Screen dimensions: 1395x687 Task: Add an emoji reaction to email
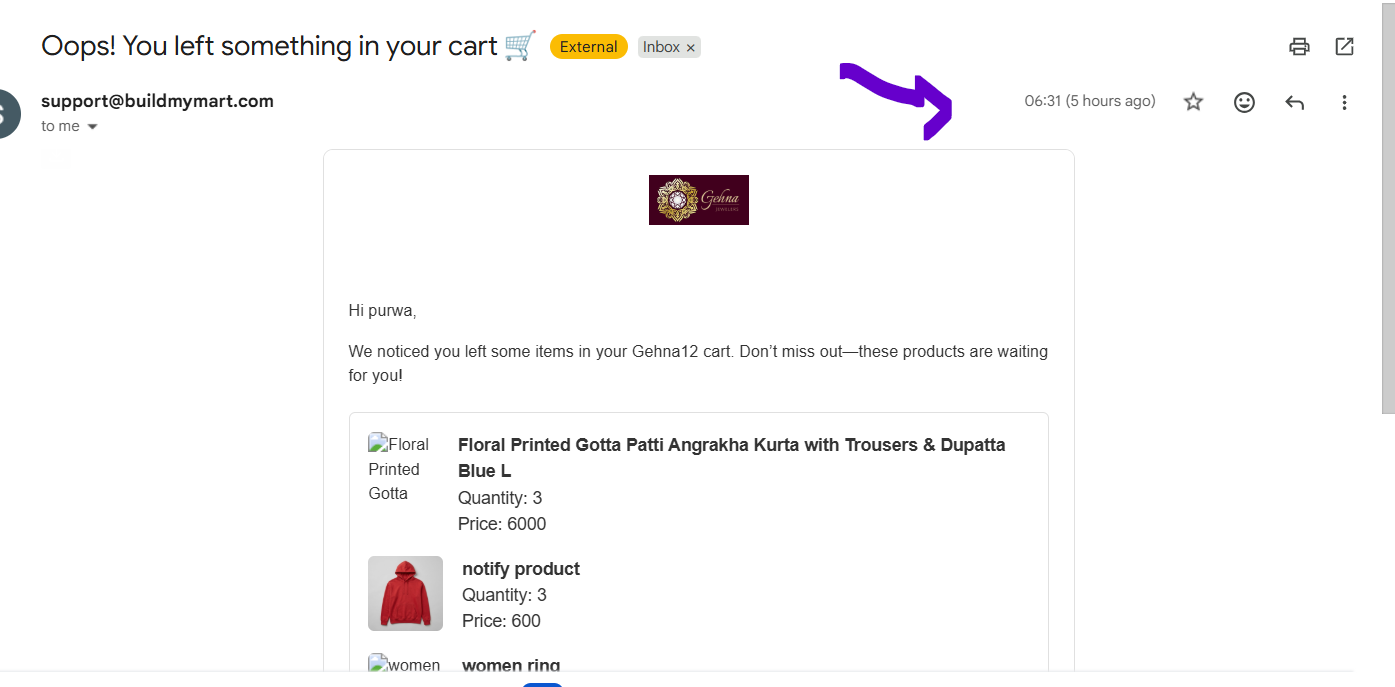point(1244,102)
